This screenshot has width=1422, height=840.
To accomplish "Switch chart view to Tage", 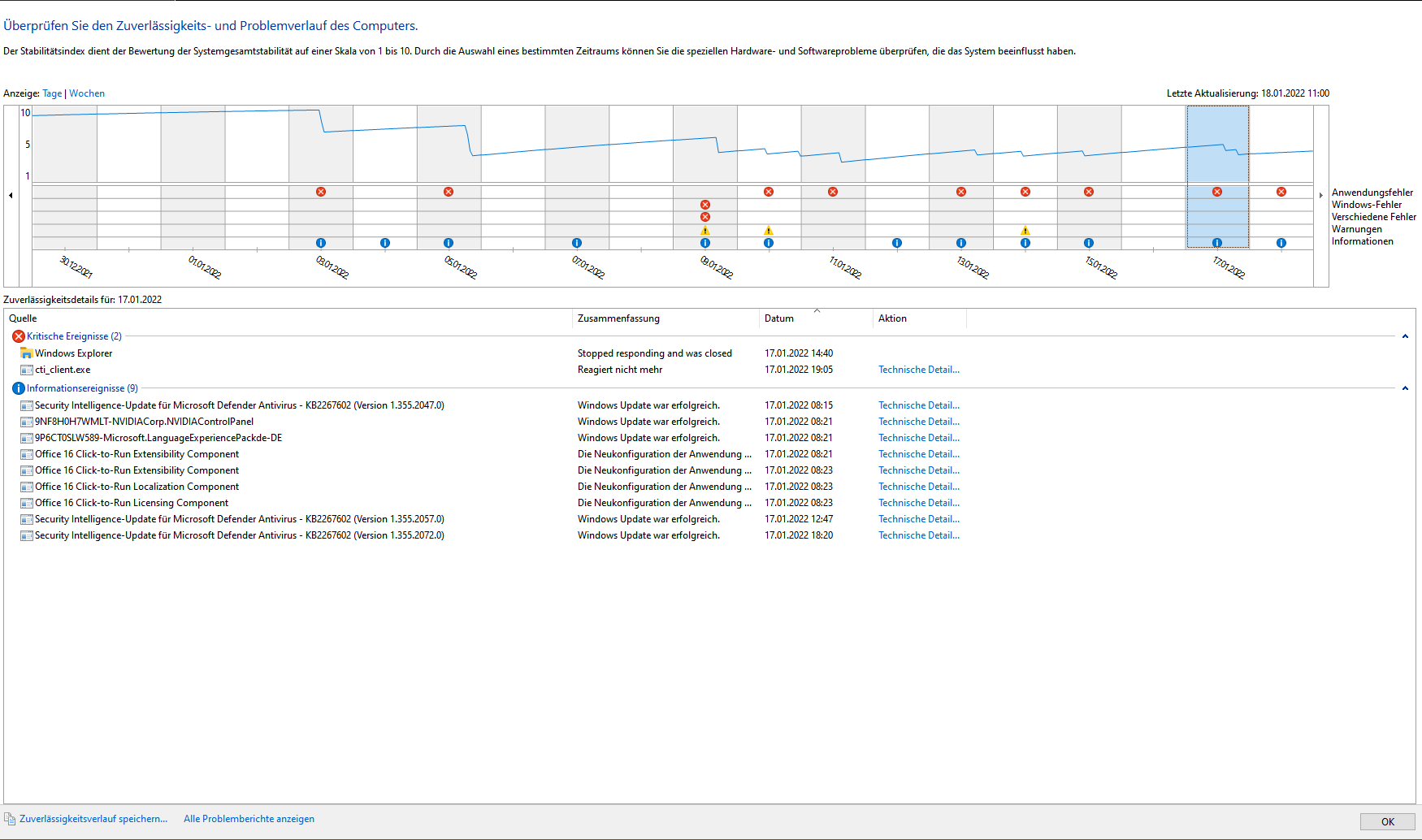I will [x=52, y=93].
